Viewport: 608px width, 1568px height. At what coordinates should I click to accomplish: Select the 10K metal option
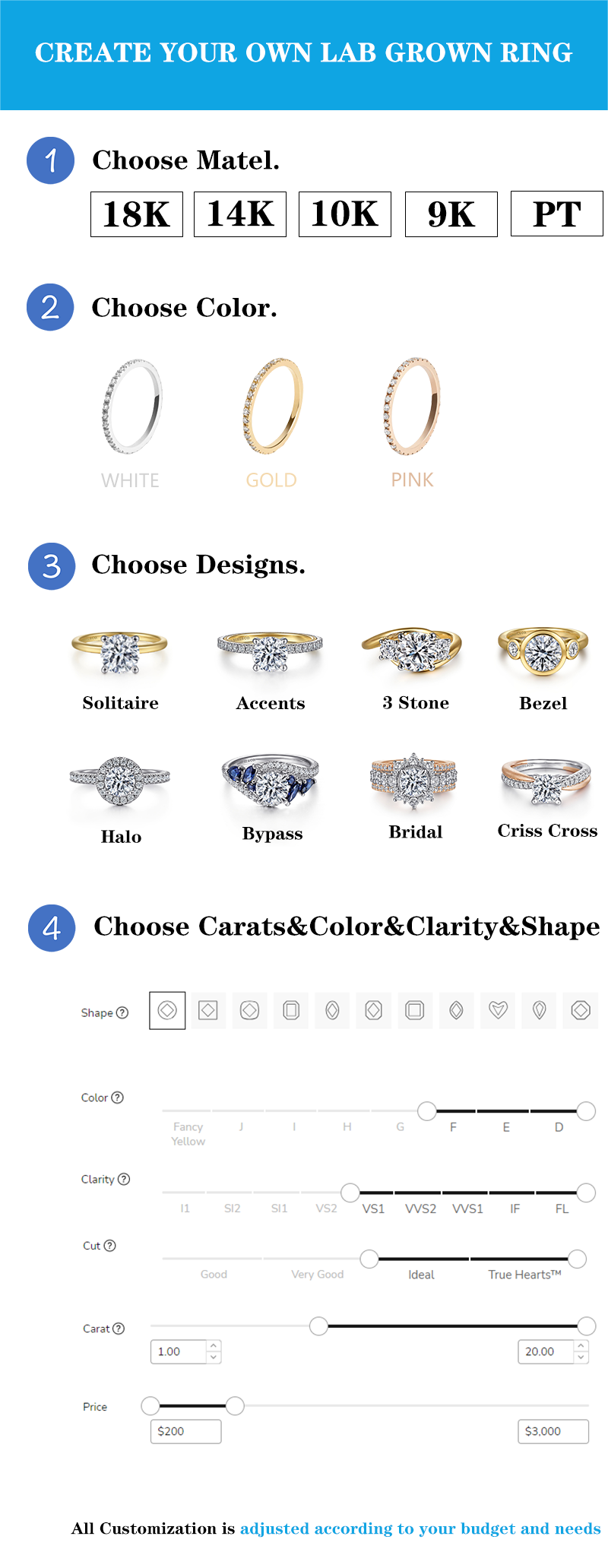[345, 214]
